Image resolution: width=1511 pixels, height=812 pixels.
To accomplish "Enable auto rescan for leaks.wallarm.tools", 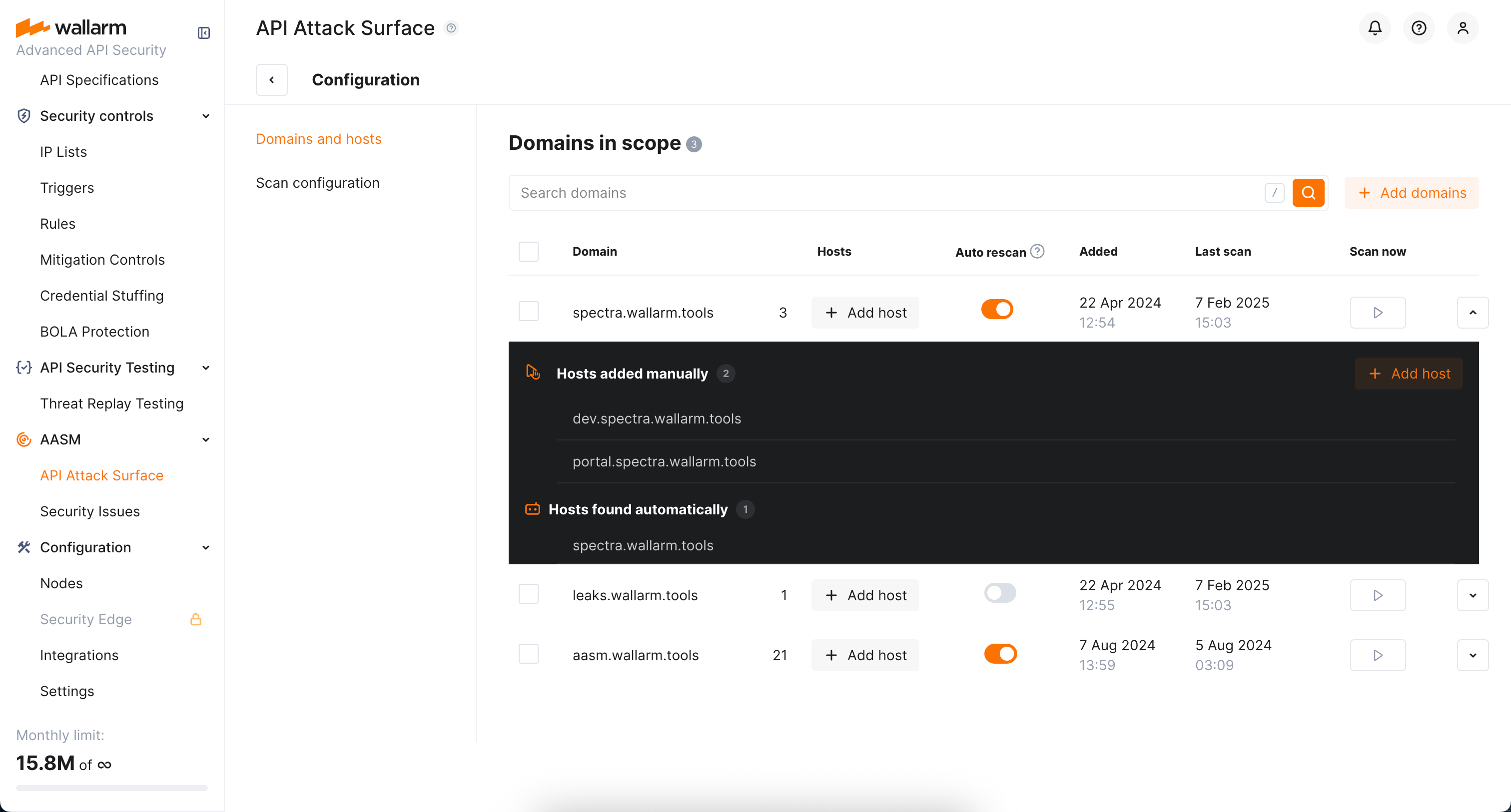I will [x=999, y=593].
